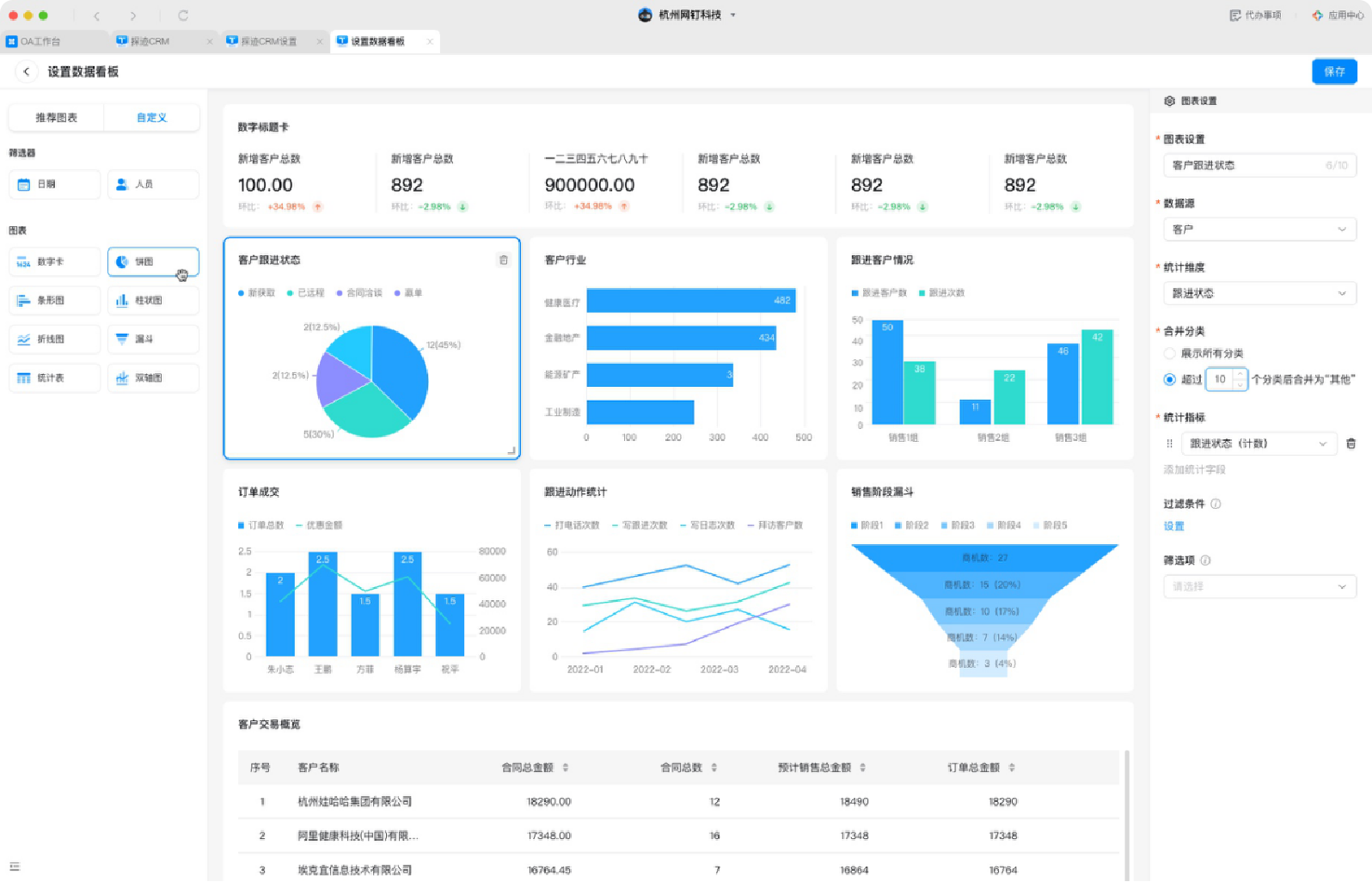Add a 统计表 statistics table

[x=55, y=377]
